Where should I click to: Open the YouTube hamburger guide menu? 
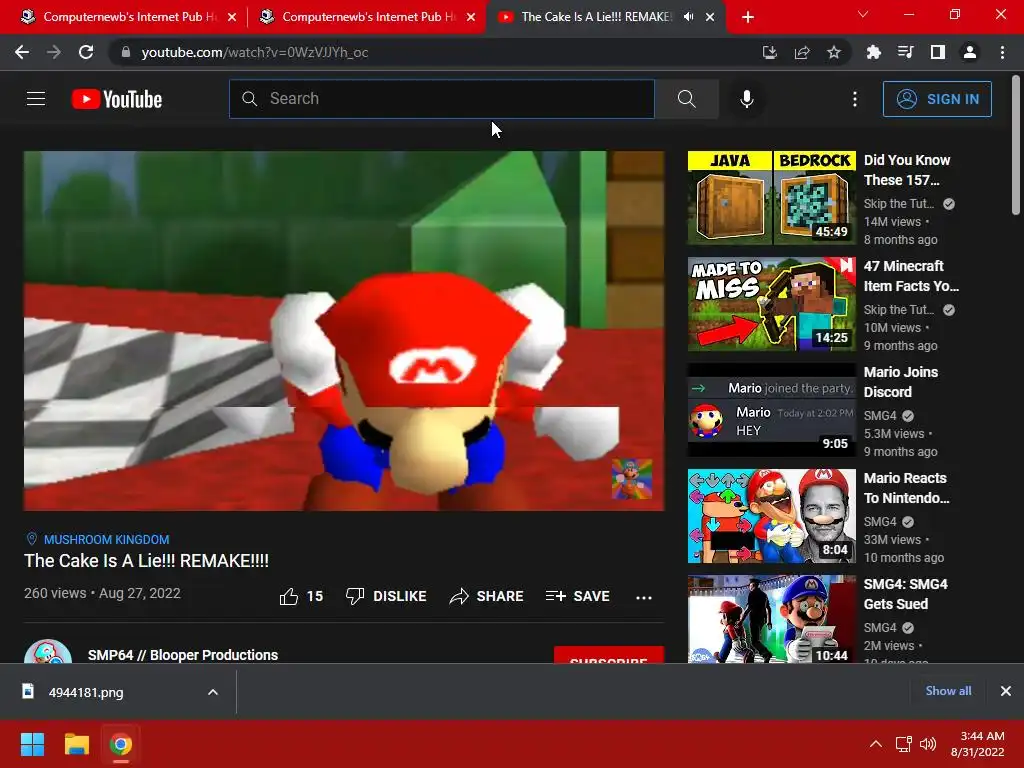pyautogui.click(x=36, y=99)
